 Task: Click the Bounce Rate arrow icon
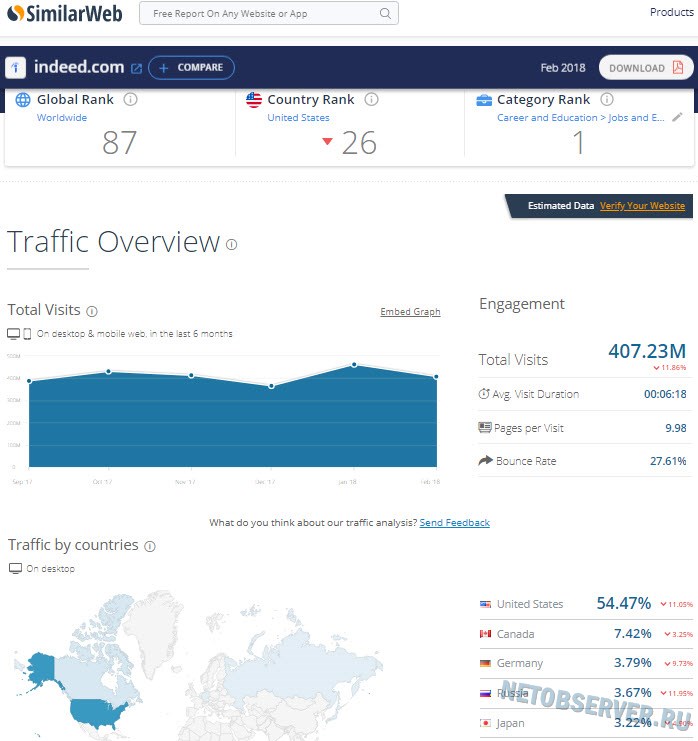coord(485,460)
